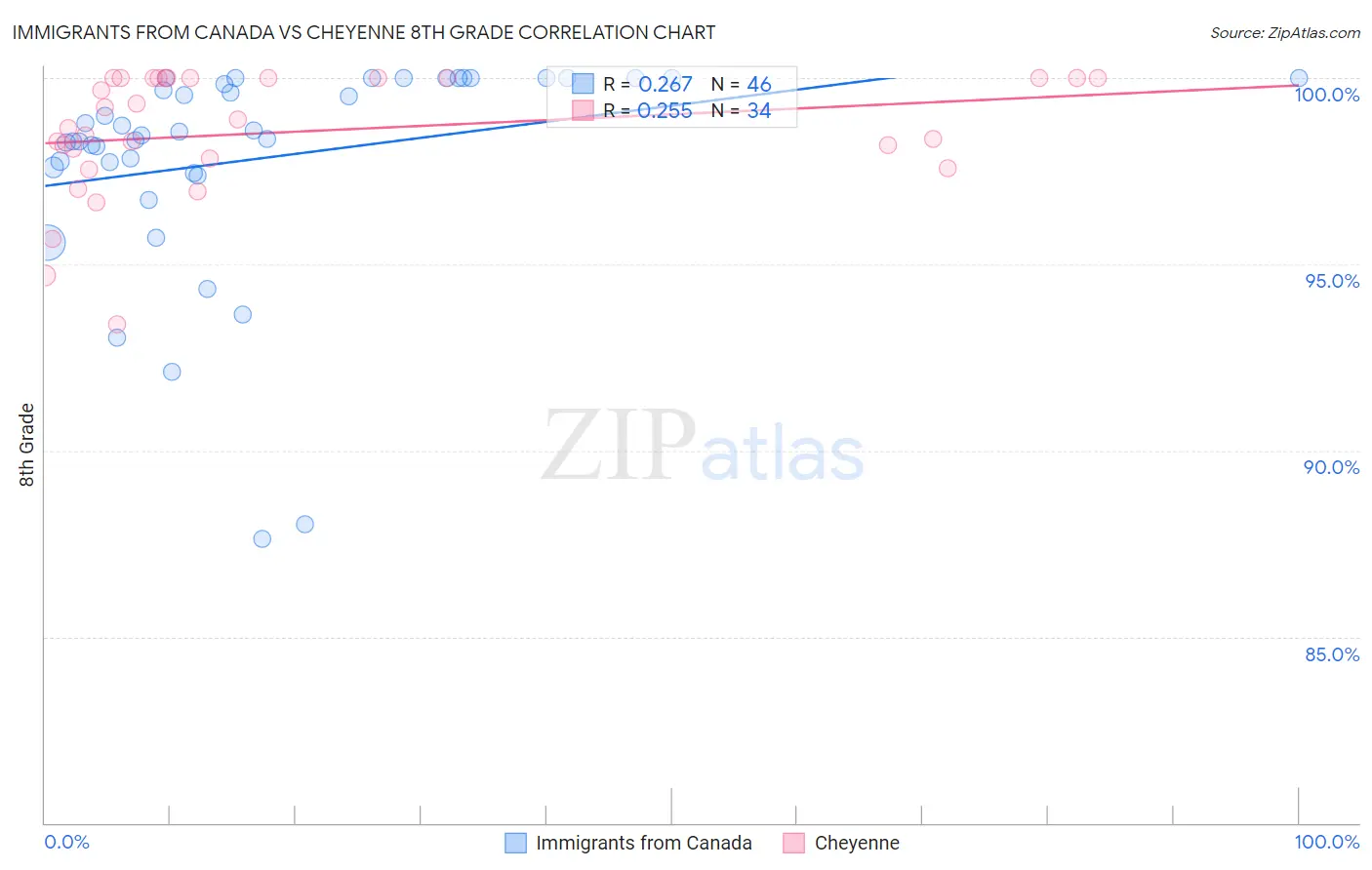
Task: Click the chart title text
Action: pyautogui.click(x=364, y=32)
